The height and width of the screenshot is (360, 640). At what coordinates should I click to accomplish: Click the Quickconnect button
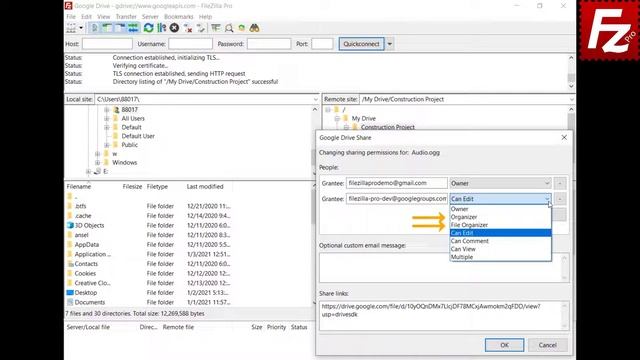pos(361,44)
